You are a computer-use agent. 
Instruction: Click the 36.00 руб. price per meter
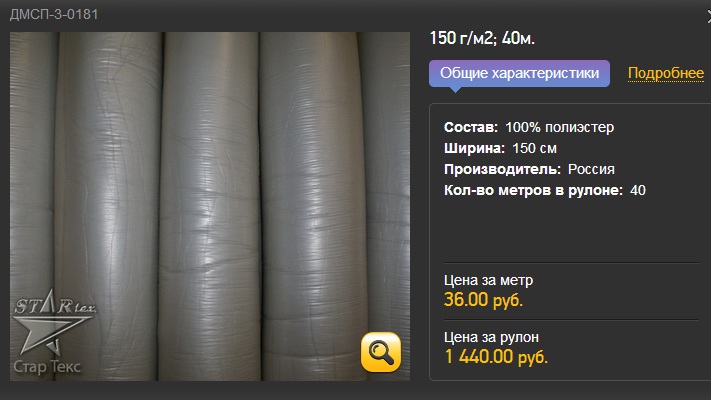pos(483,300)
